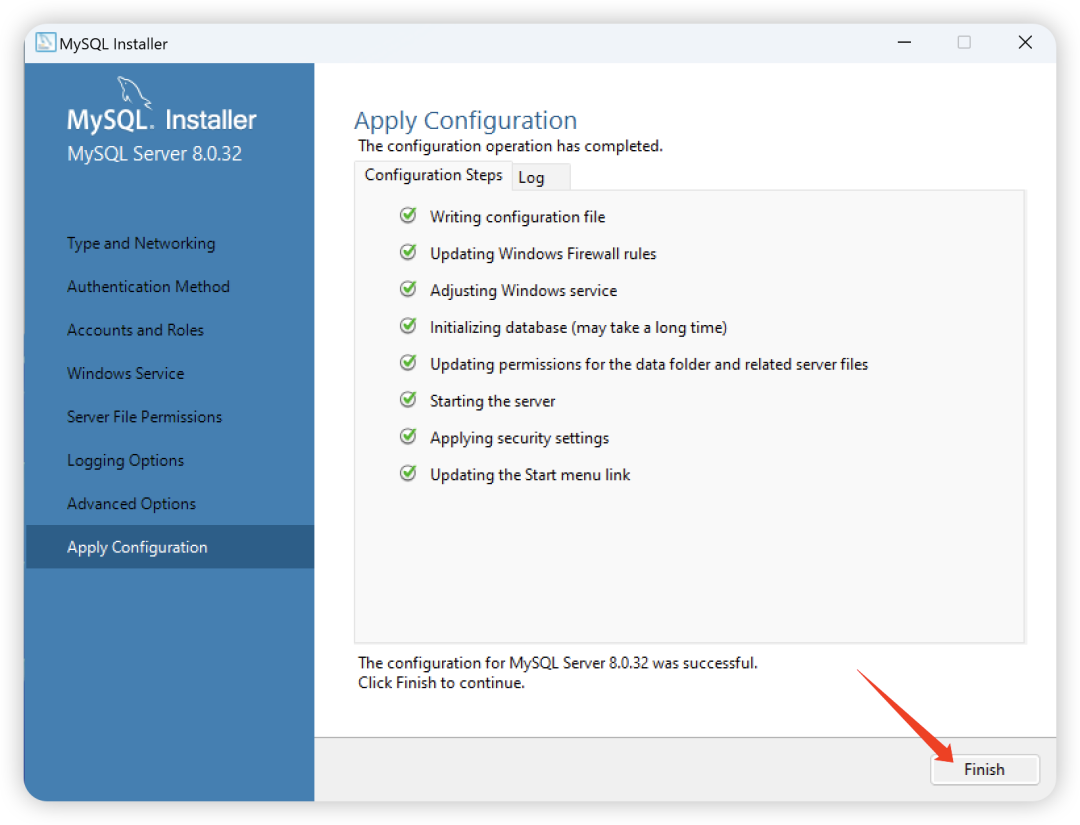Select the Configuration Steps tab
The image size is (1080, 825).
coord(433,176)
